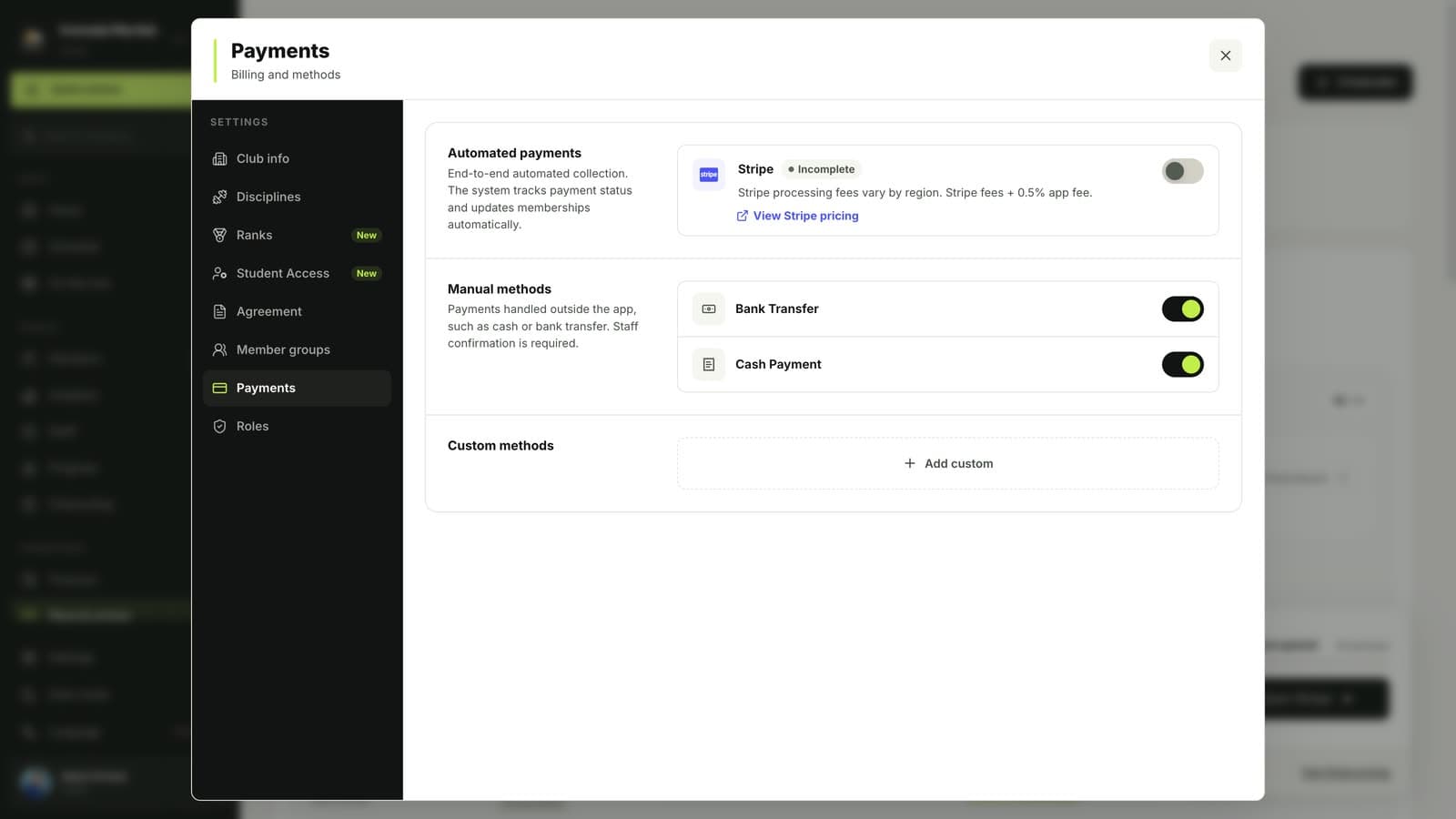Turn off the Bank Transfer toggle

click(1182, 309)
